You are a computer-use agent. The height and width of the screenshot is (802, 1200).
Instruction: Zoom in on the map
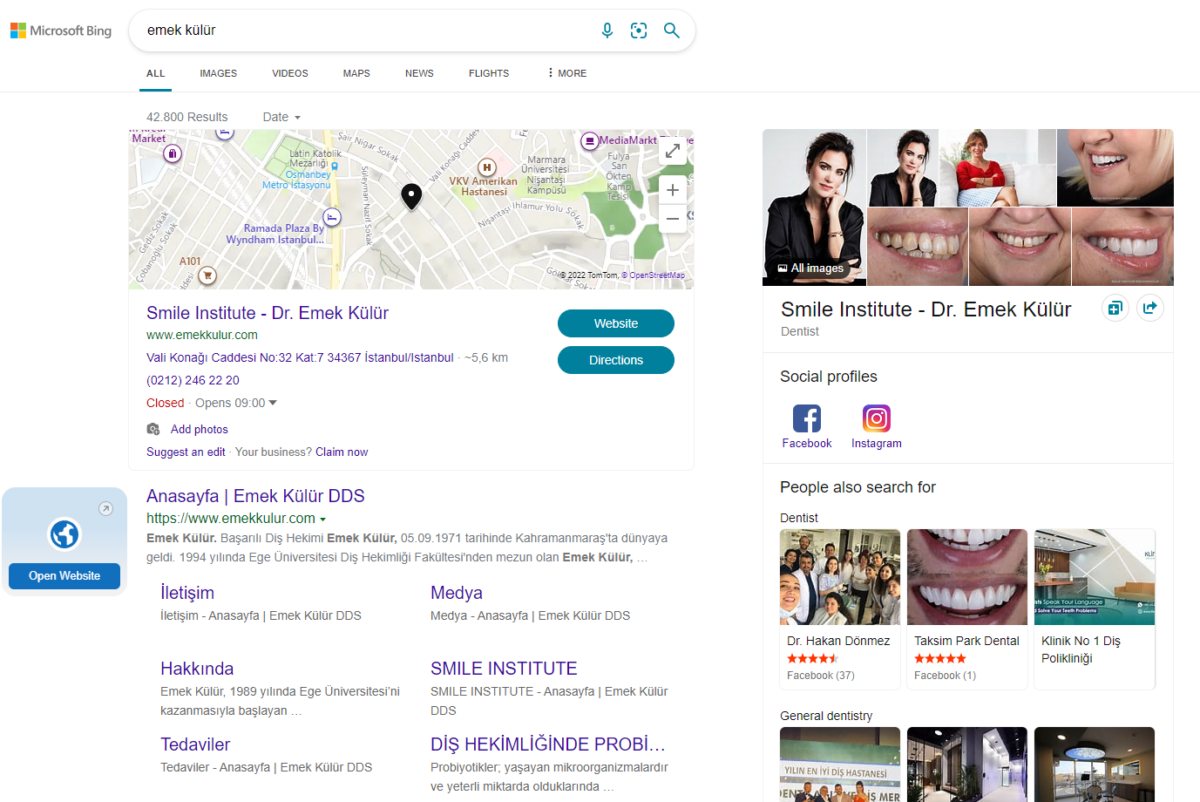pos(673,190)
